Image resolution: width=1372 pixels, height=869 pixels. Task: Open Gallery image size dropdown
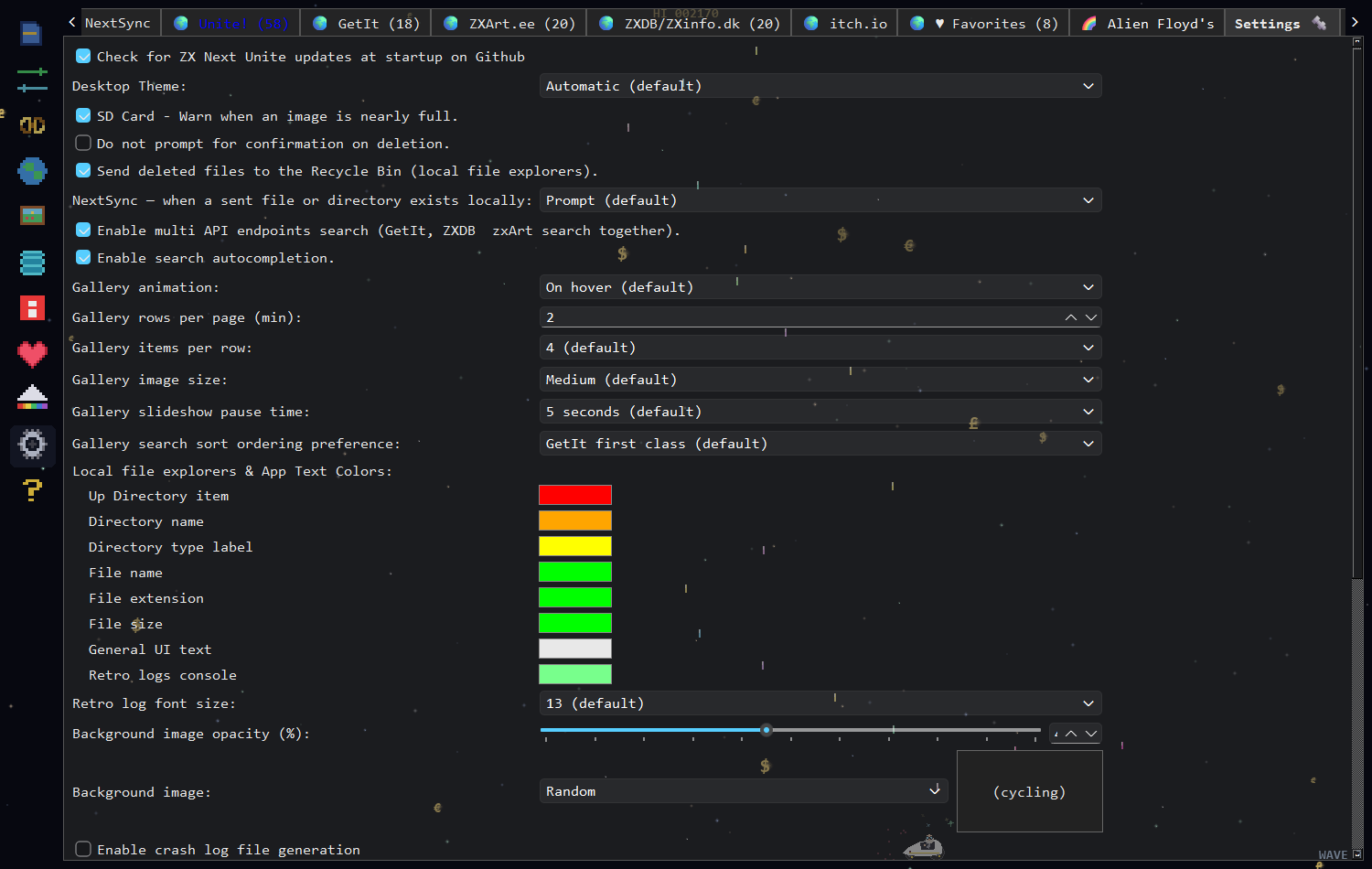(820, 380)
